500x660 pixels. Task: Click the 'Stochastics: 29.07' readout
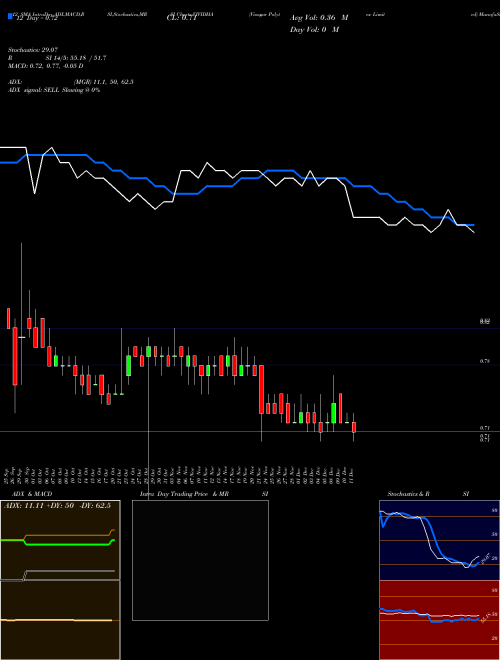(x=33, y=50)
